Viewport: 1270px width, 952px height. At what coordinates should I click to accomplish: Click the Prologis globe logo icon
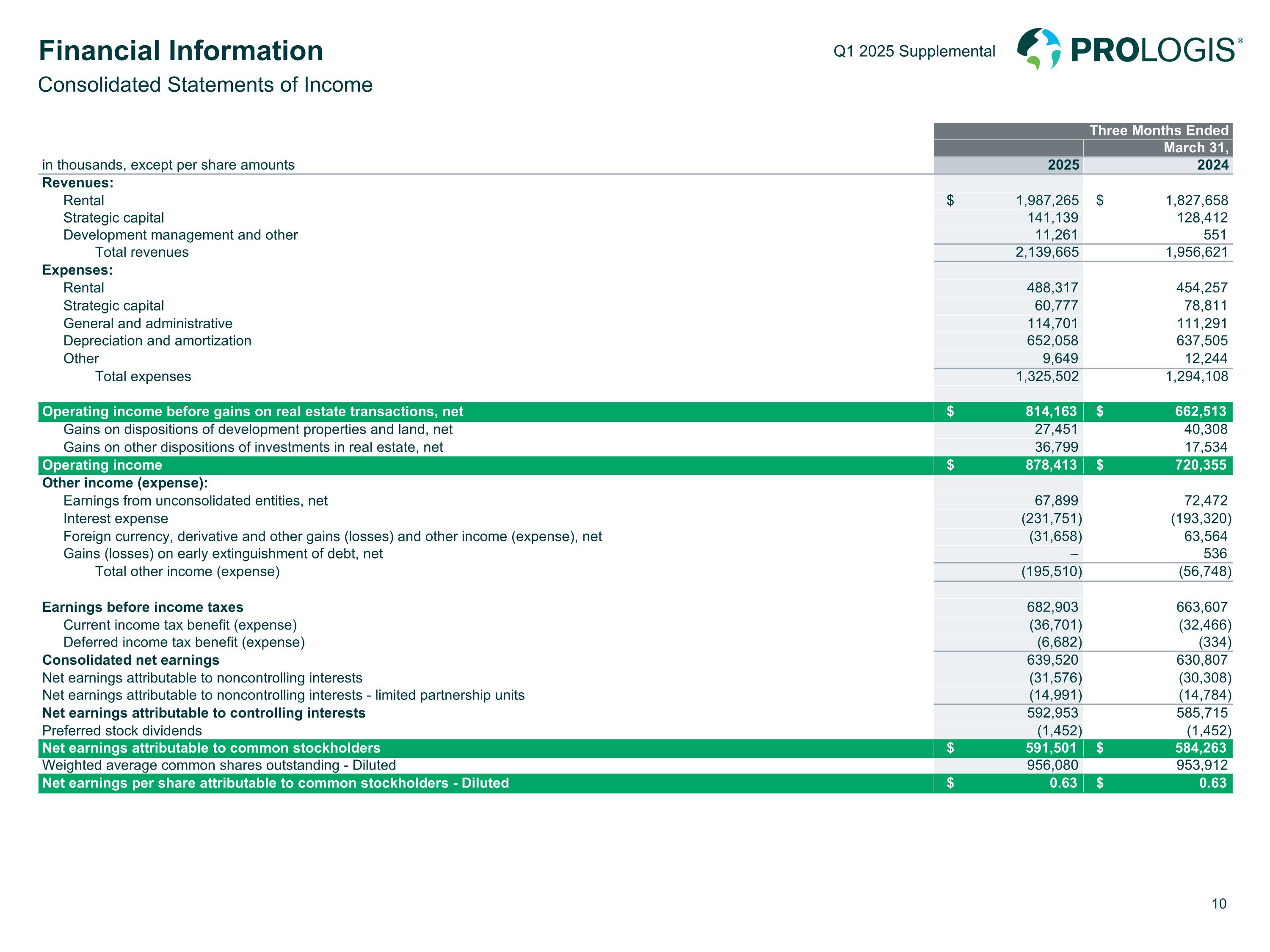coord(1038,49)
